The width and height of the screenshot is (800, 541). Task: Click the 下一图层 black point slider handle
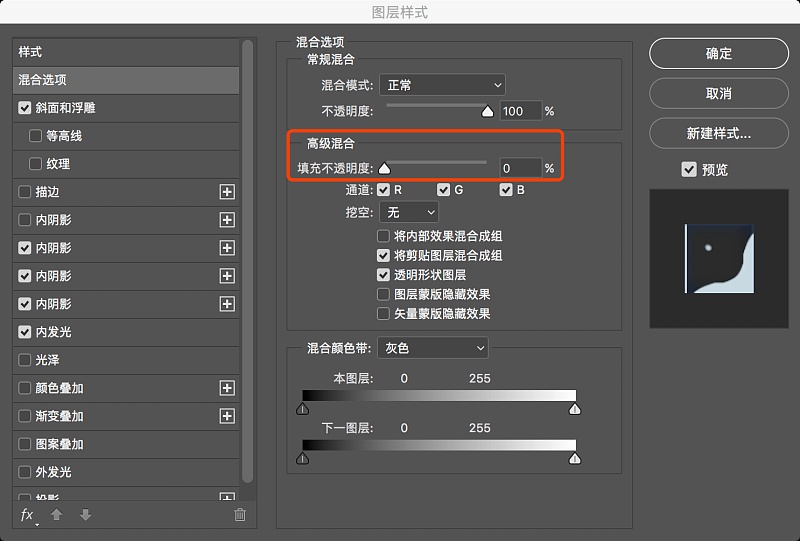coord(303,458)
